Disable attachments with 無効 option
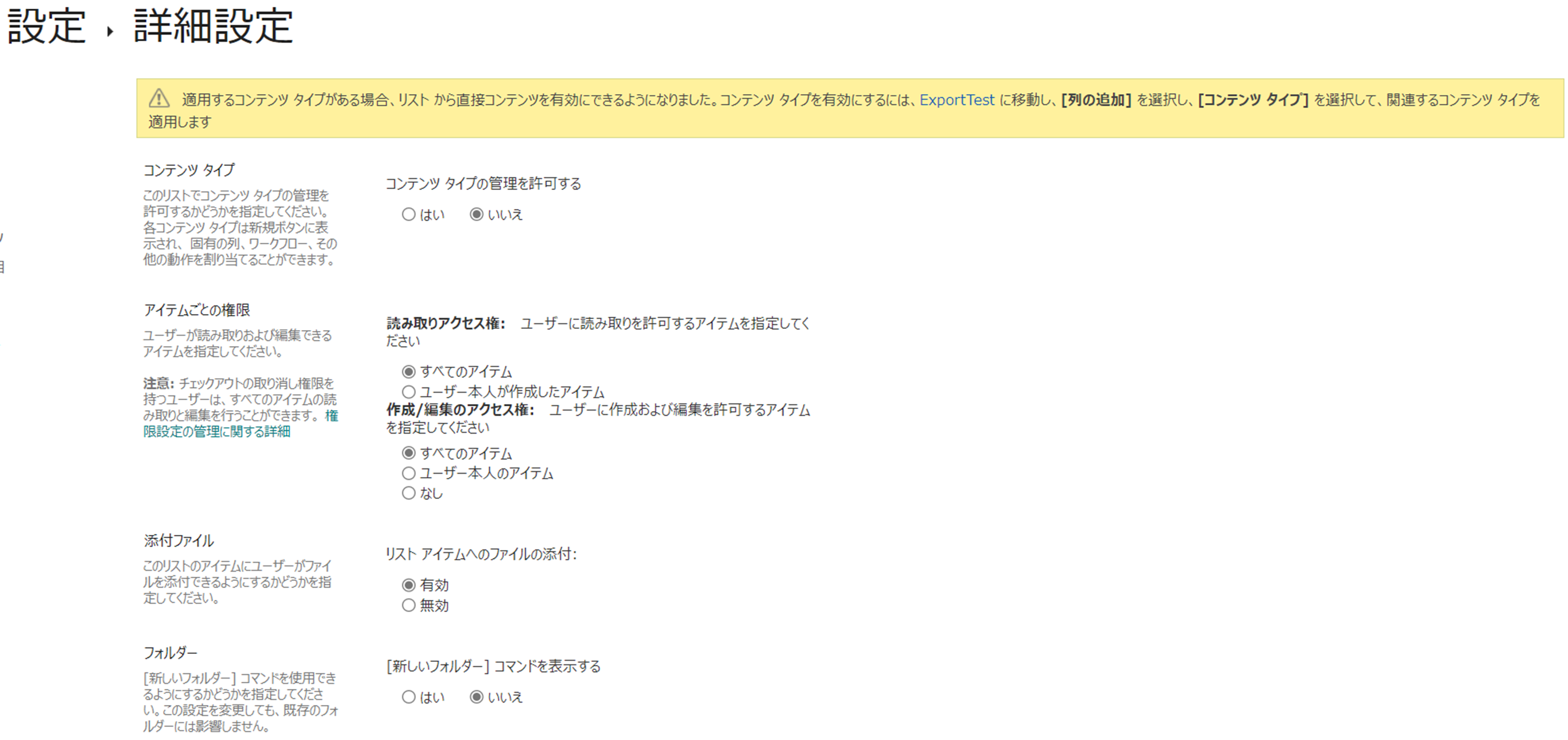1568x740 pixels. 408,605
